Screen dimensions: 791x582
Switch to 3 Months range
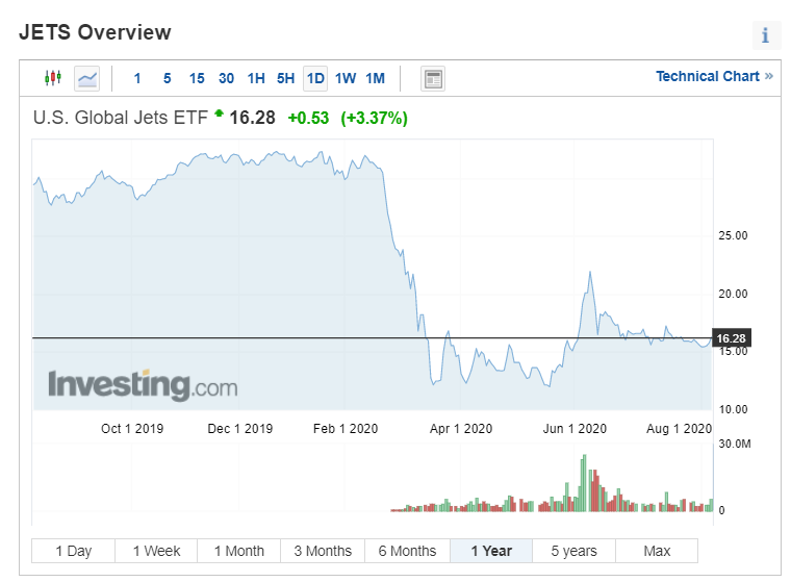323,551
